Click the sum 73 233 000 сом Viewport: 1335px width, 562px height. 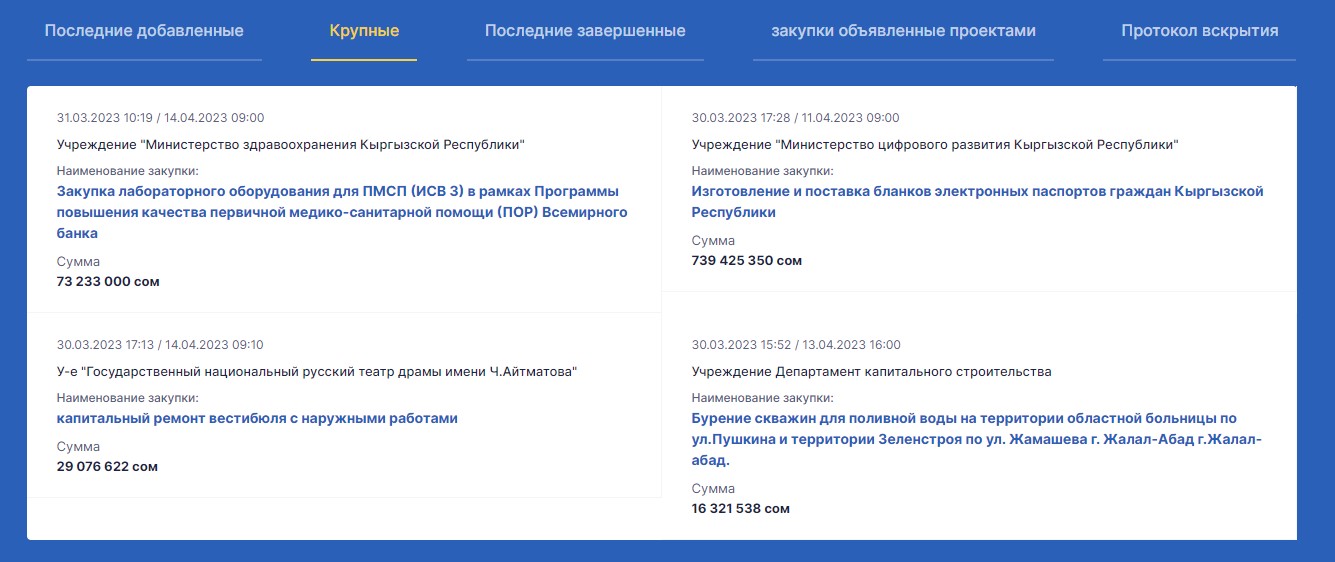[x=108, y=282]
